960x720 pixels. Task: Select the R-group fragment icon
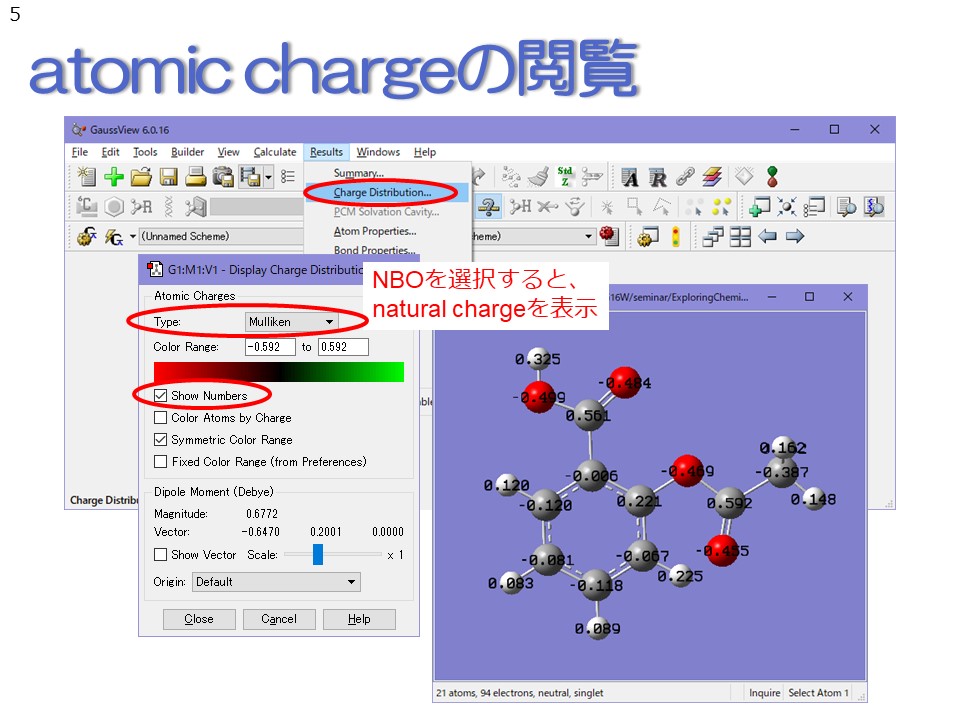pyautogui.click(x=141, y=207)
